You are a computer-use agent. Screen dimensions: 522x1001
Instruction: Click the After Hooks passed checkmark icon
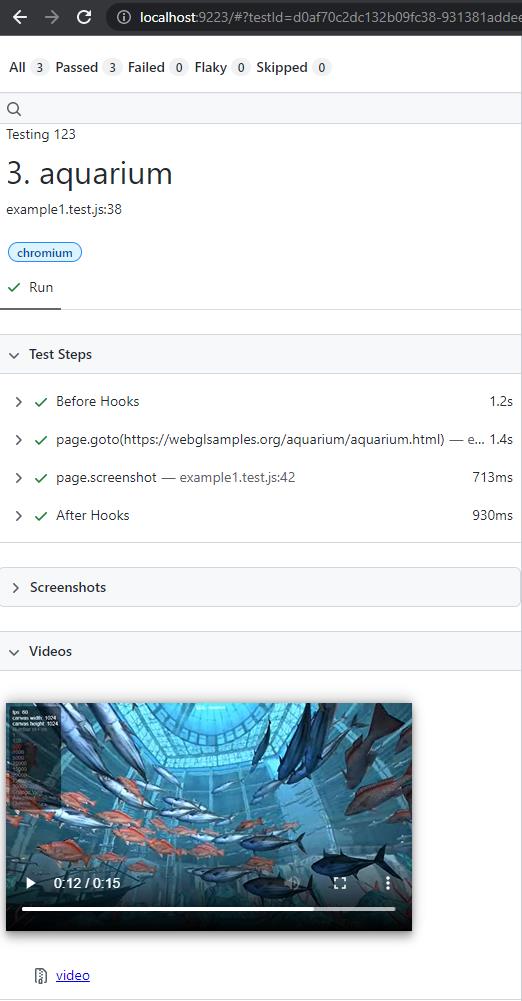pyautogui.click(x=41, y=516)
